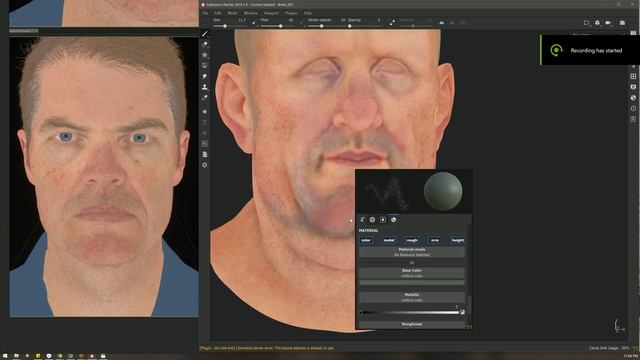This screenshot has height=360, width=640.
Task: Open the stencil settings tab in tool panel
Action: click(x=383, y=220)
